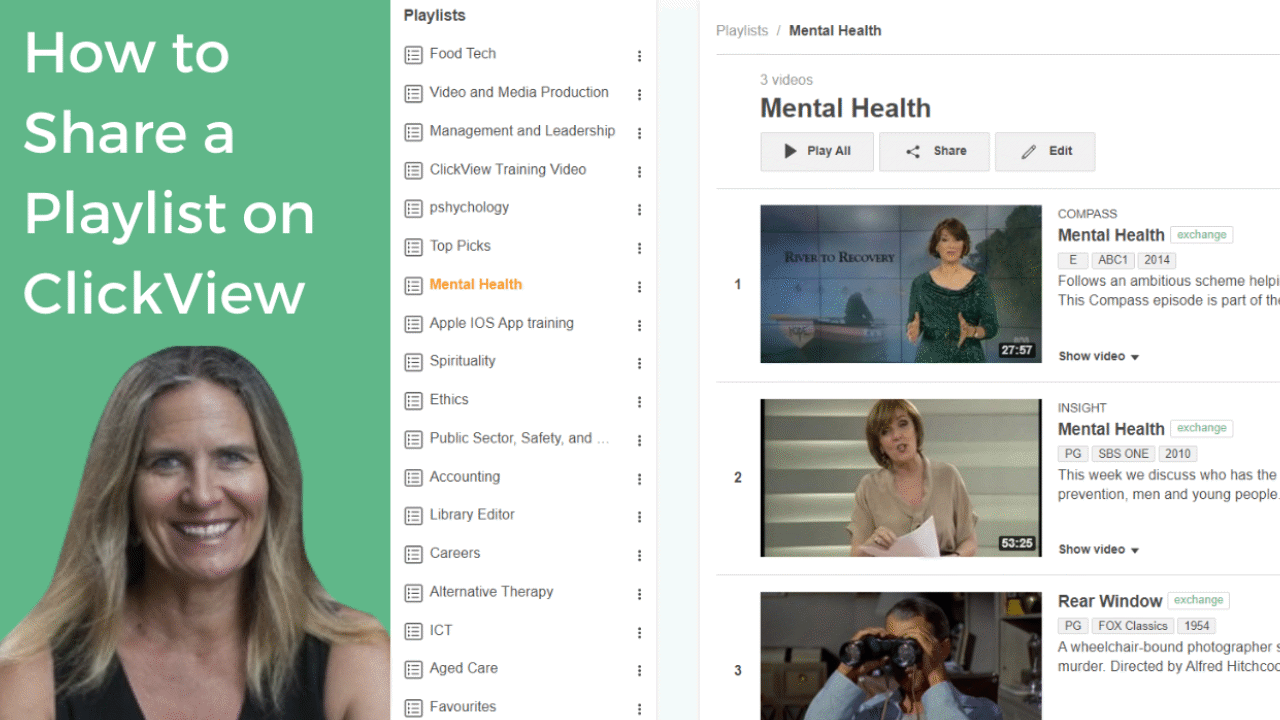
Task: Open the Compass Mental Health video title
Action: (x=1111, y=235)
